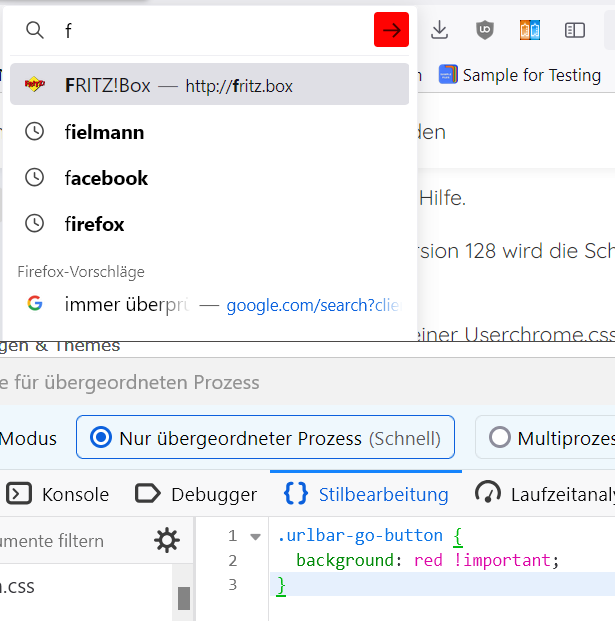Open the Sample for Testing bookmark
Viewport: 615px width, 621px height.
[520, 75]
